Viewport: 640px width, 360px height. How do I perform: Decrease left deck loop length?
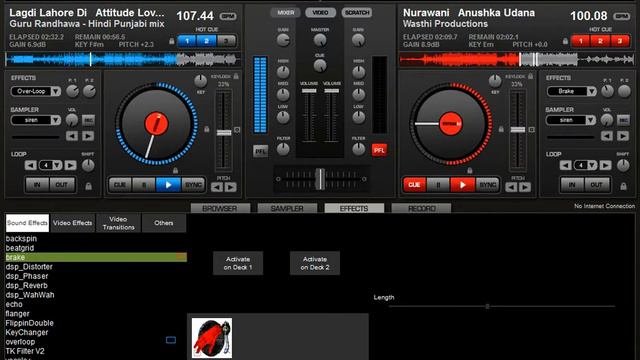[x=31, y=165]
